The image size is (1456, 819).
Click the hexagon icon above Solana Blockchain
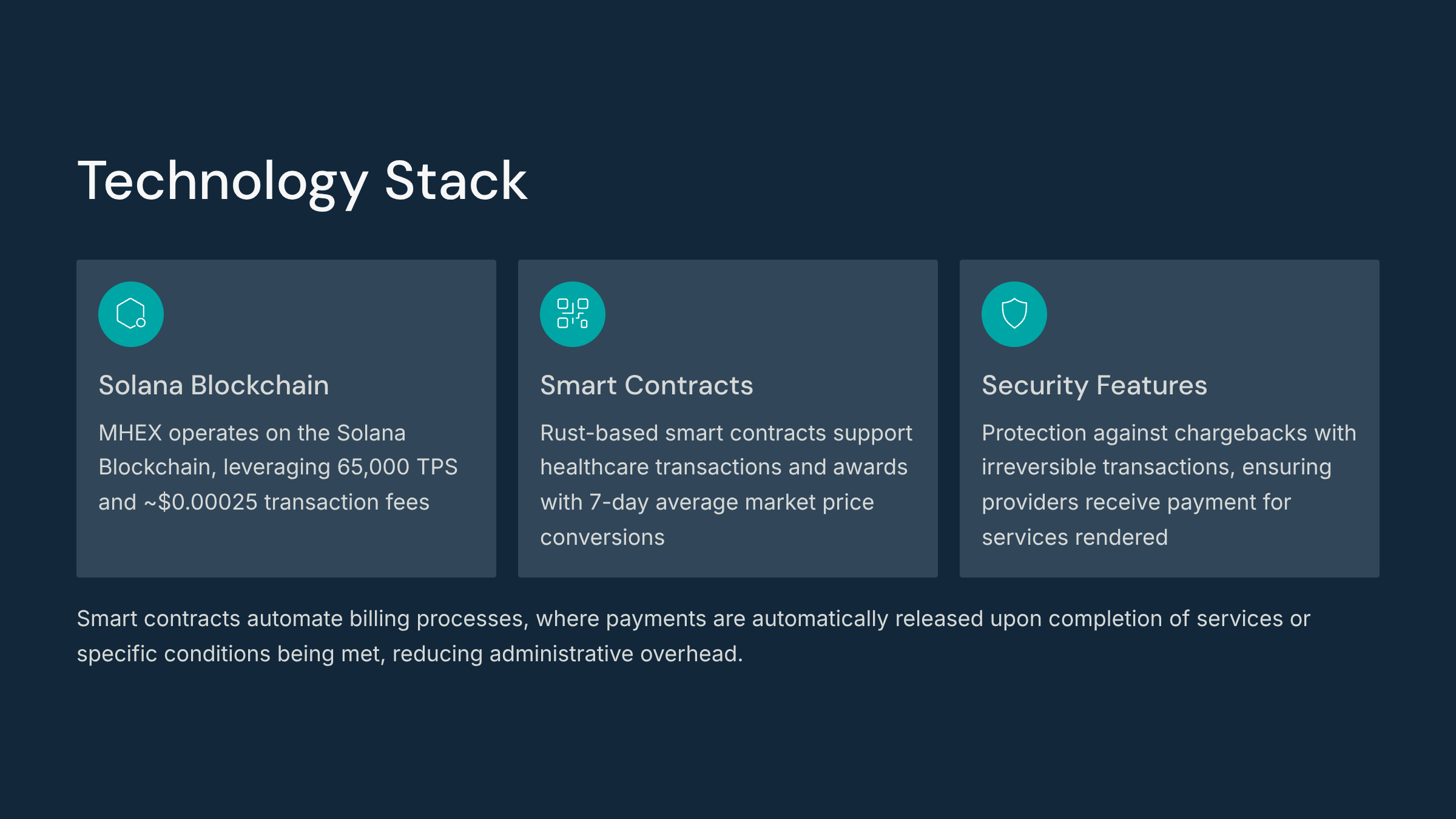[x=131, y=314]
